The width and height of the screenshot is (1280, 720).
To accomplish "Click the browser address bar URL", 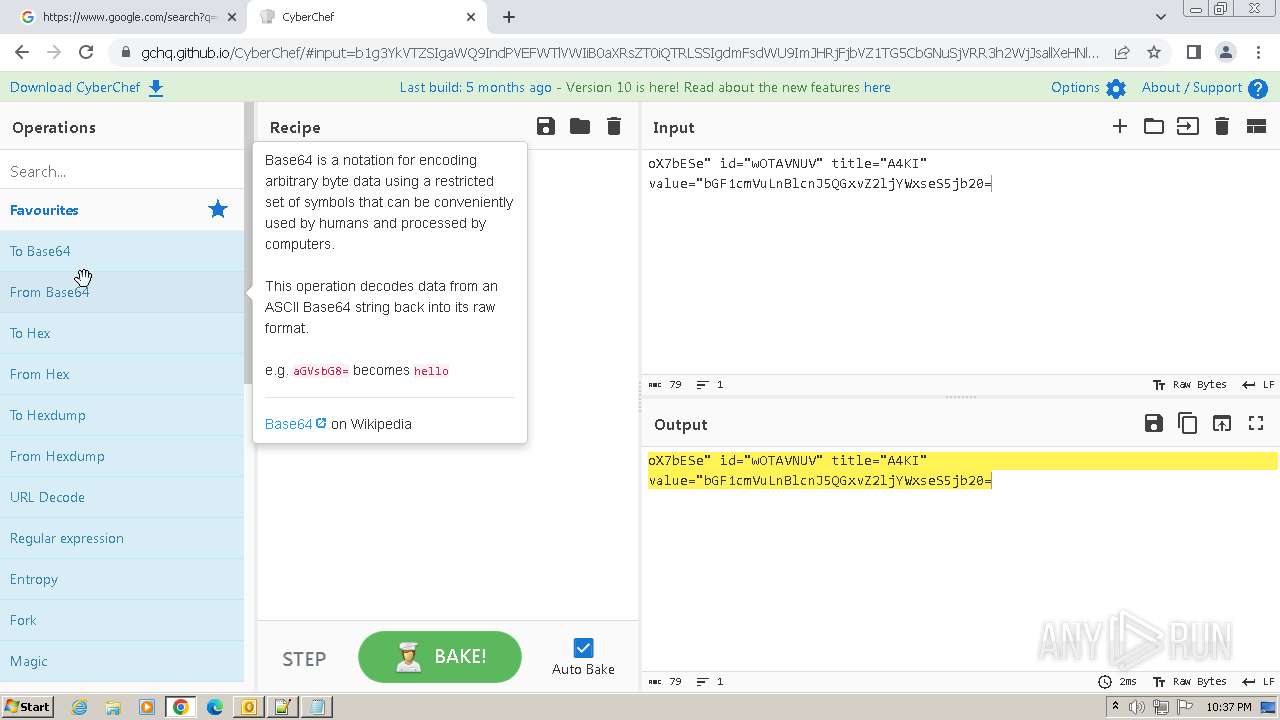I will 620,52.
